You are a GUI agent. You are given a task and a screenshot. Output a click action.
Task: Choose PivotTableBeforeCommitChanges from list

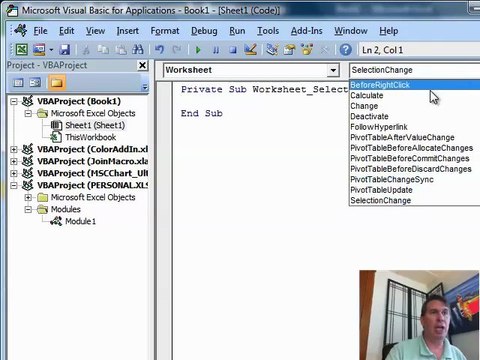pos(414,158)
